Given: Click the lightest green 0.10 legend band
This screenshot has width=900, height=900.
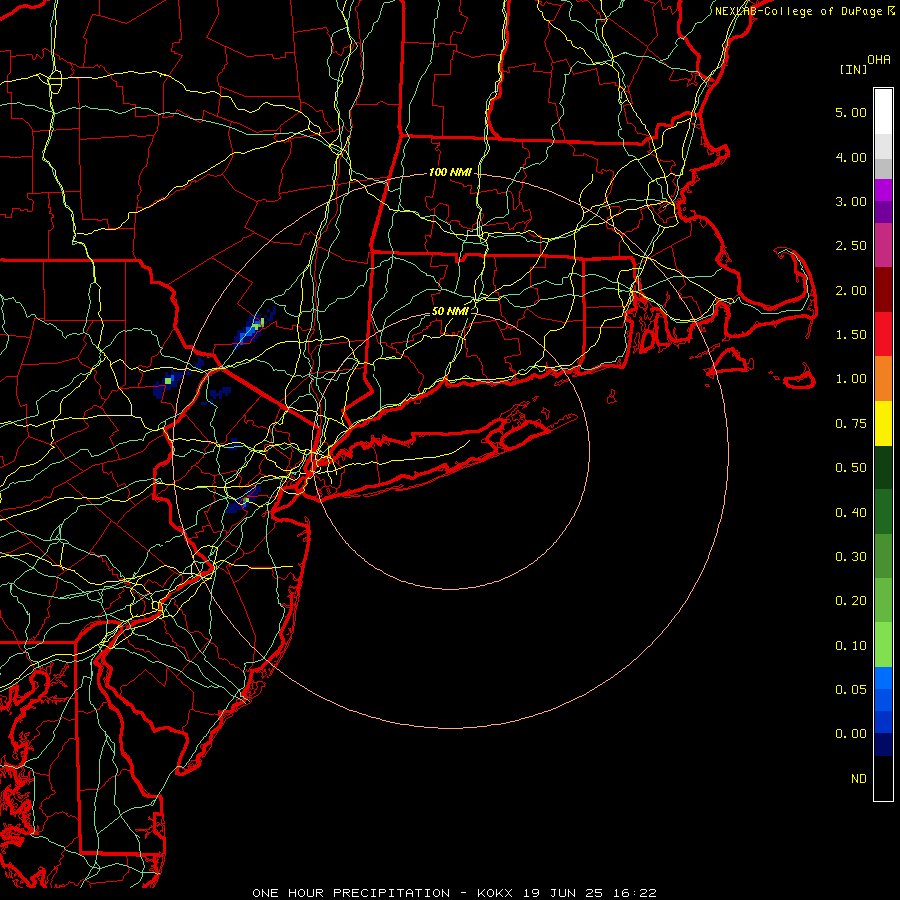Looking at the screenshot, I should (883, 645).
